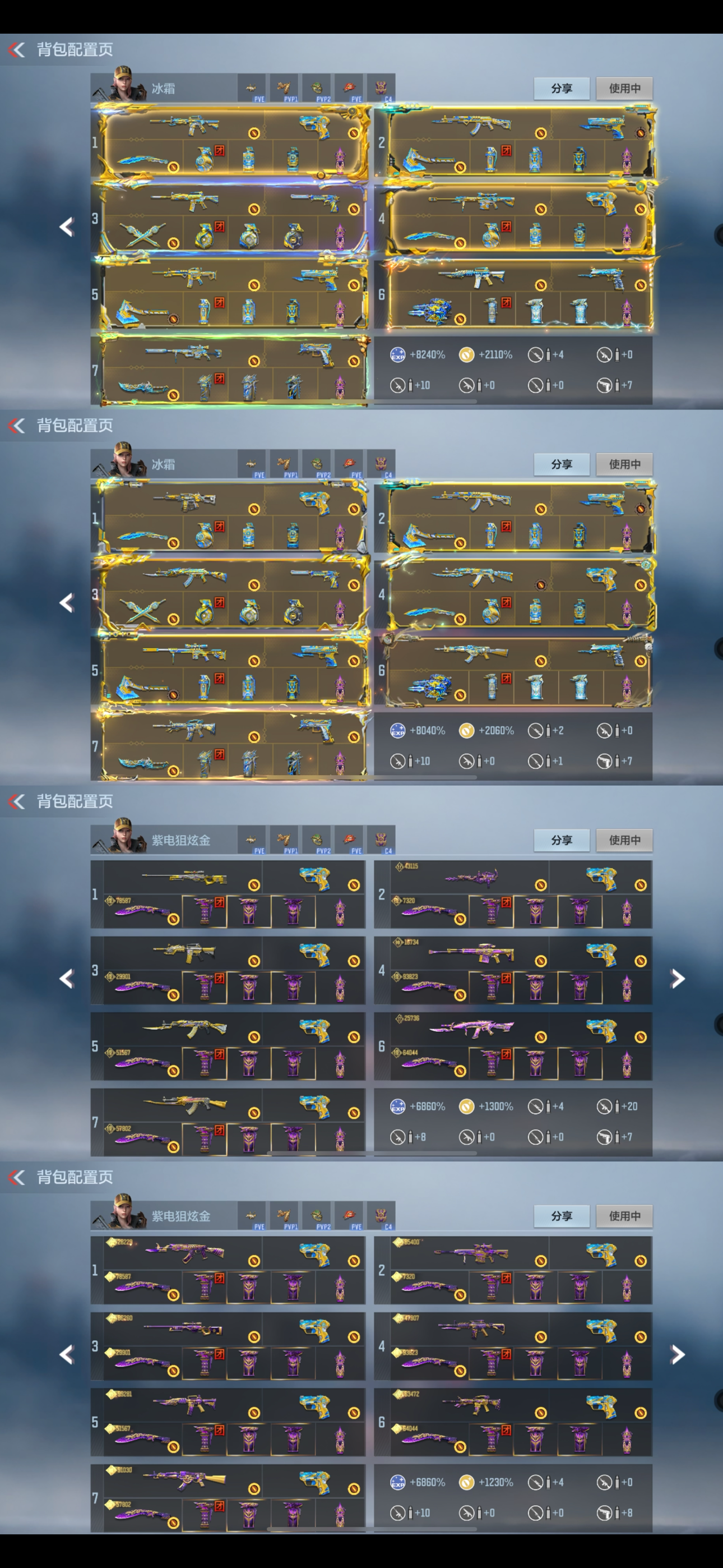Tap the ammo stat icon showing +20
Viewport: 723px width, 1568px height.
604,1106
